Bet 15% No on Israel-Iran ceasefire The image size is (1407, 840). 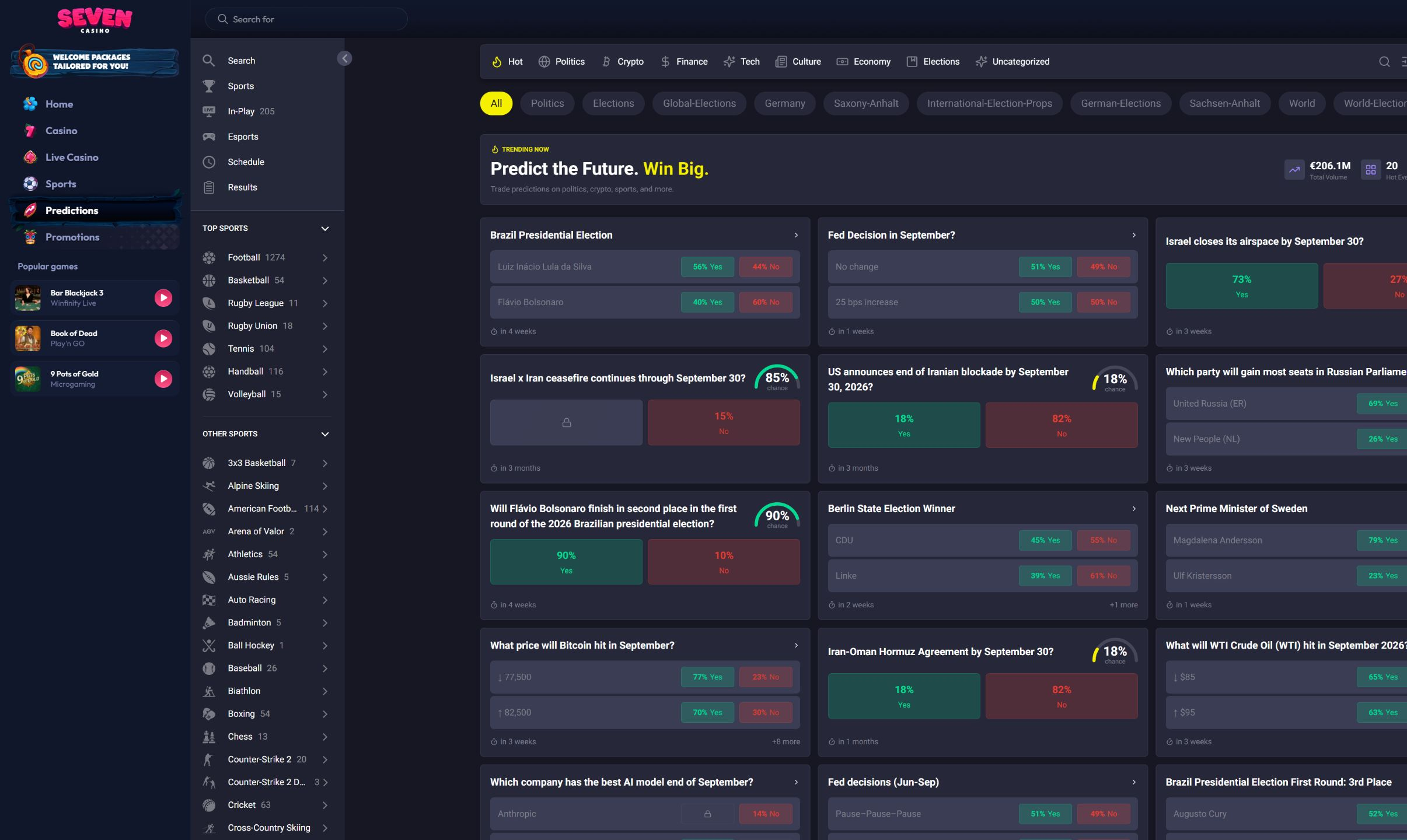724,423
